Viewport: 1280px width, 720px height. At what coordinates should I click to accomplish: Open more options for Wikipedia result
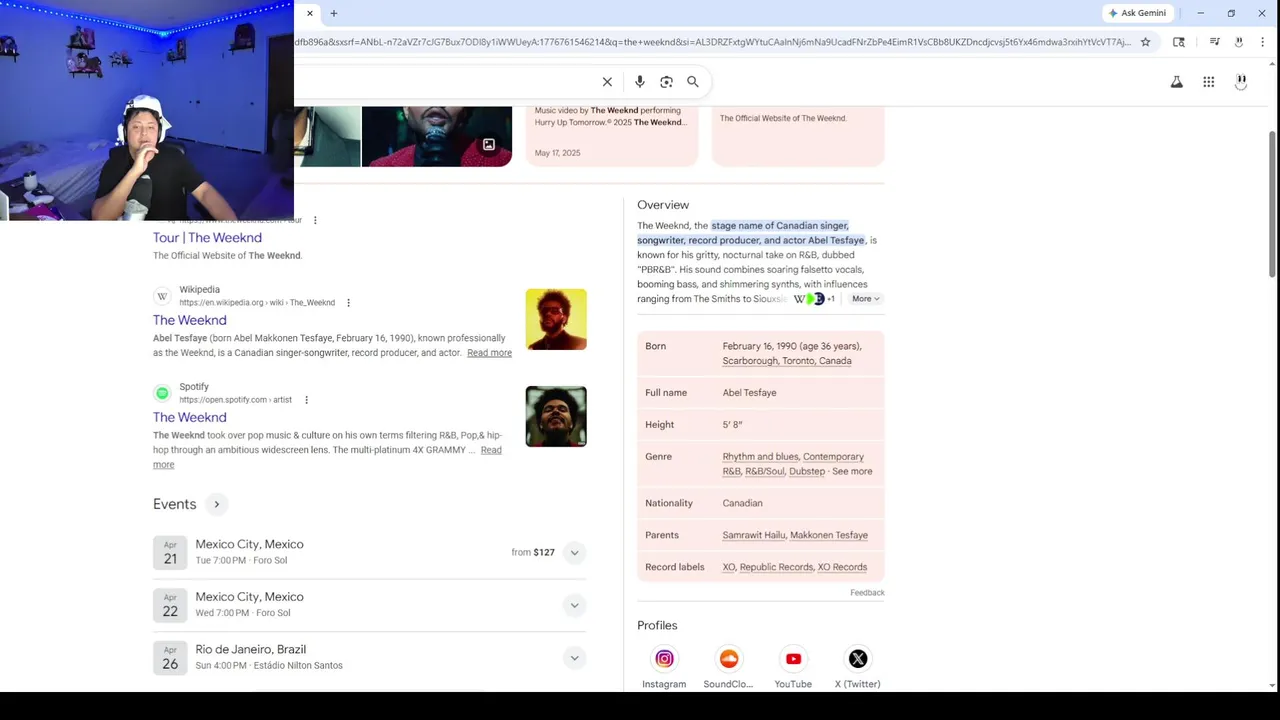[348, 303]
